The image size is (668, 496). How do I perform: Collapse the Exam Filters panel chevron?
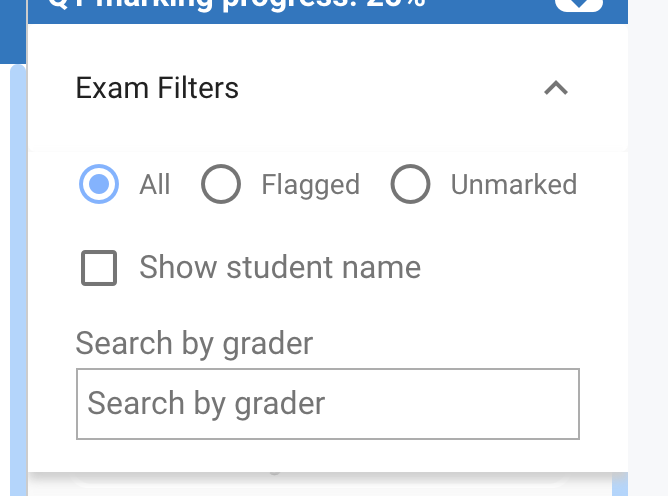556,88
